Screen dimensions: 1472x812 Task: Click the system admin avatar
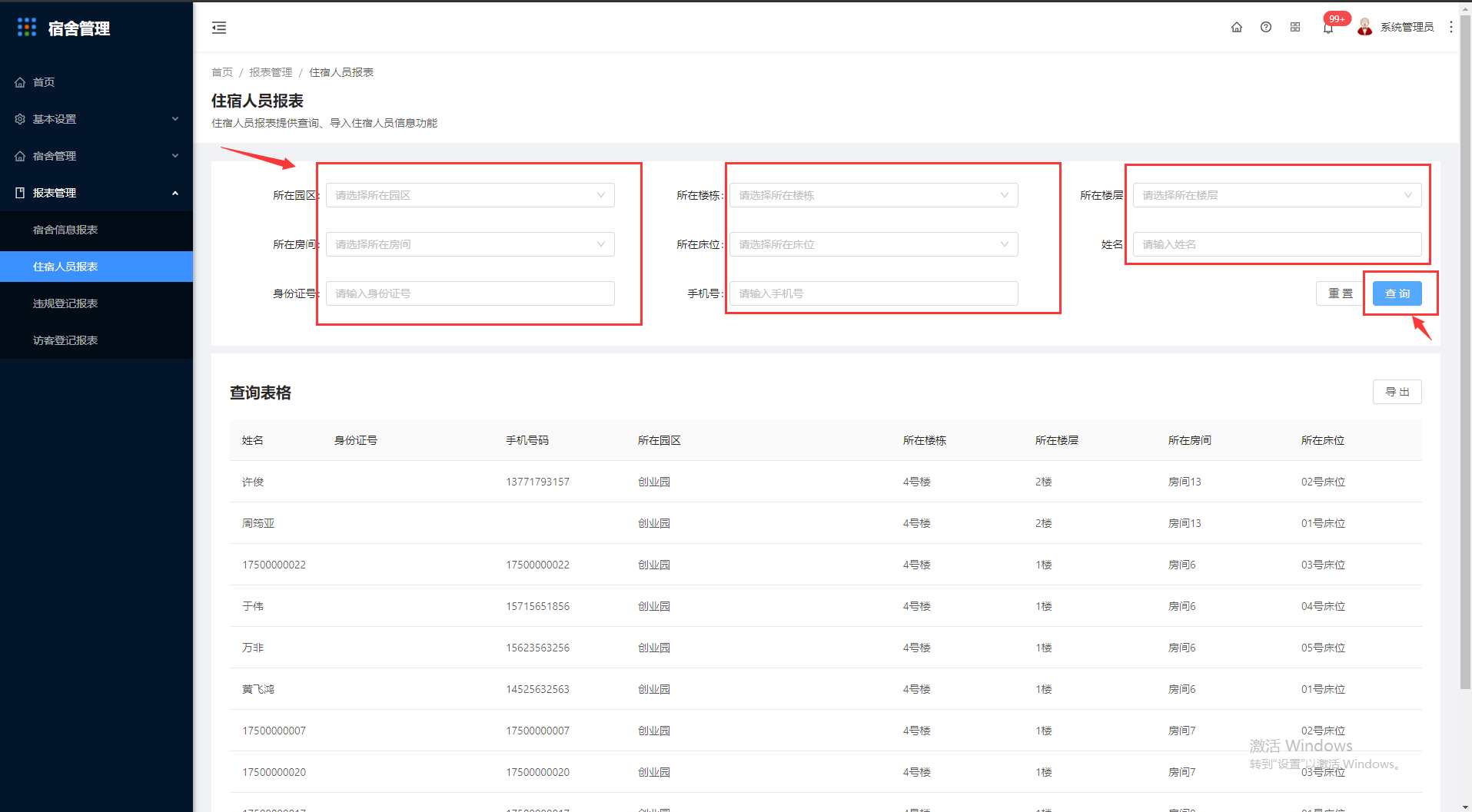1365,27
